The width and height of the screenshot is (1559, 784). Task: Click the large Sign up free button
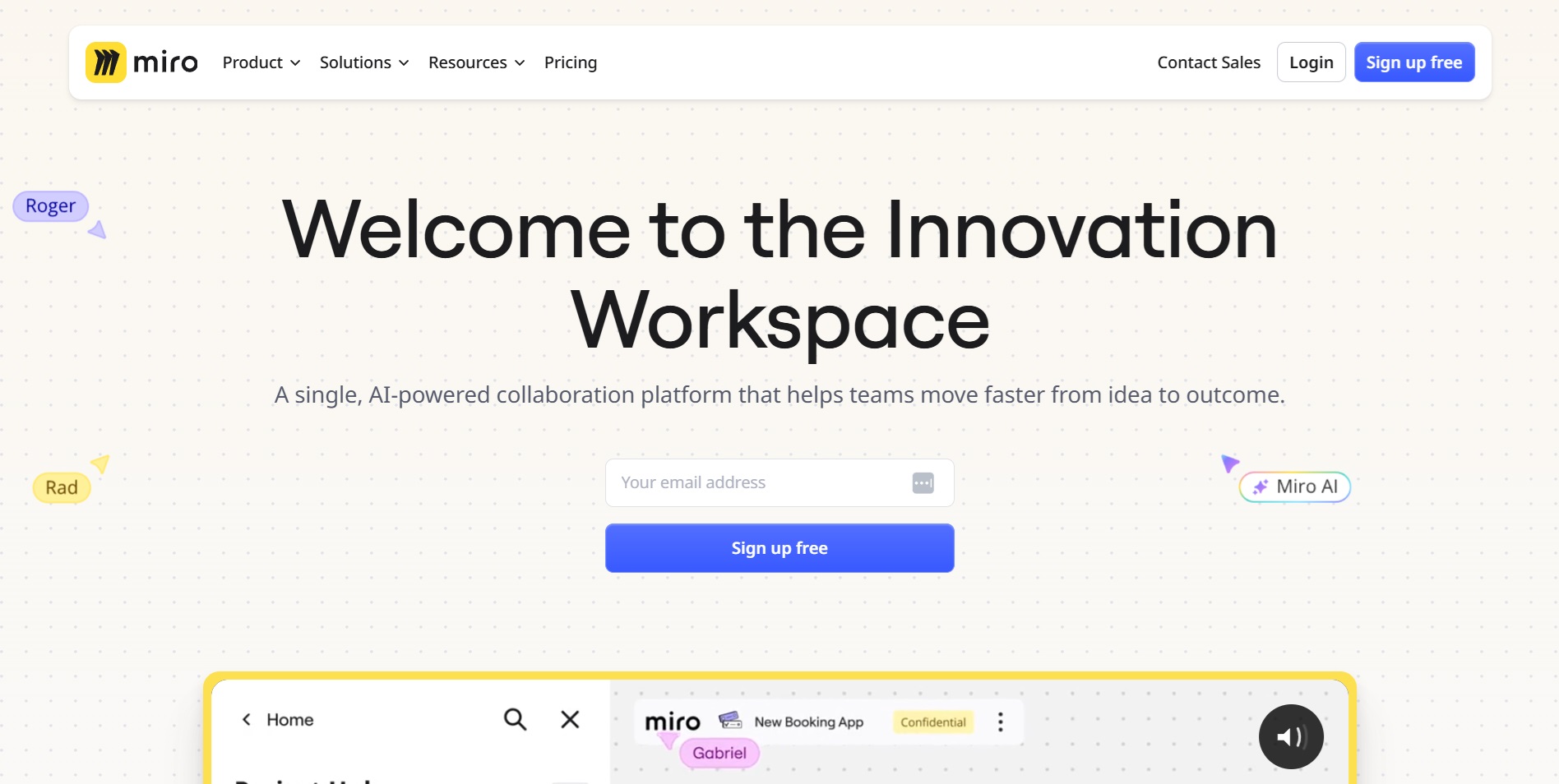(779, 548)
